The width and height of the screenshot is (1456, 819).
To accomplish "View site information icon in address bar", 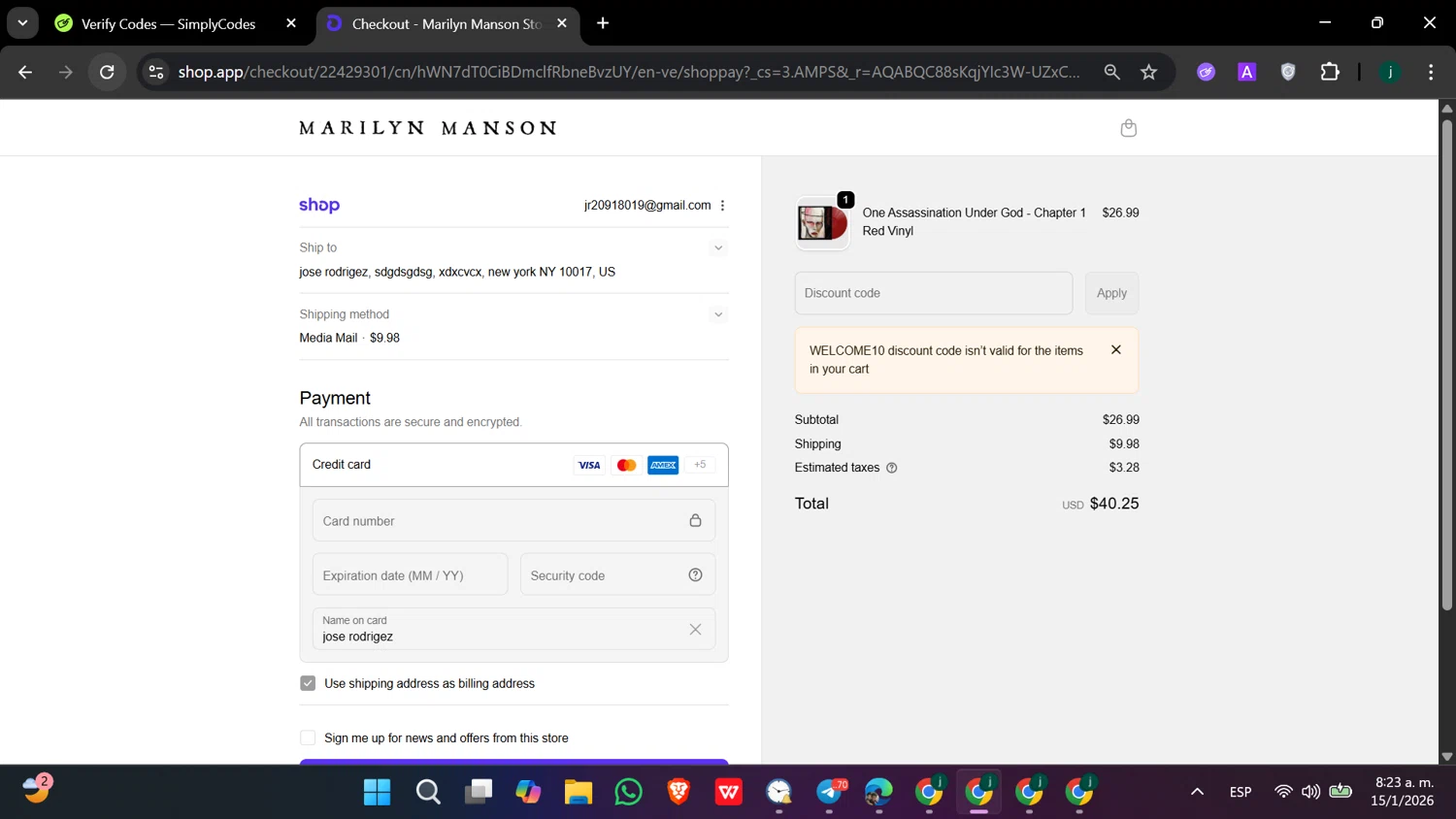I will 155,72.
